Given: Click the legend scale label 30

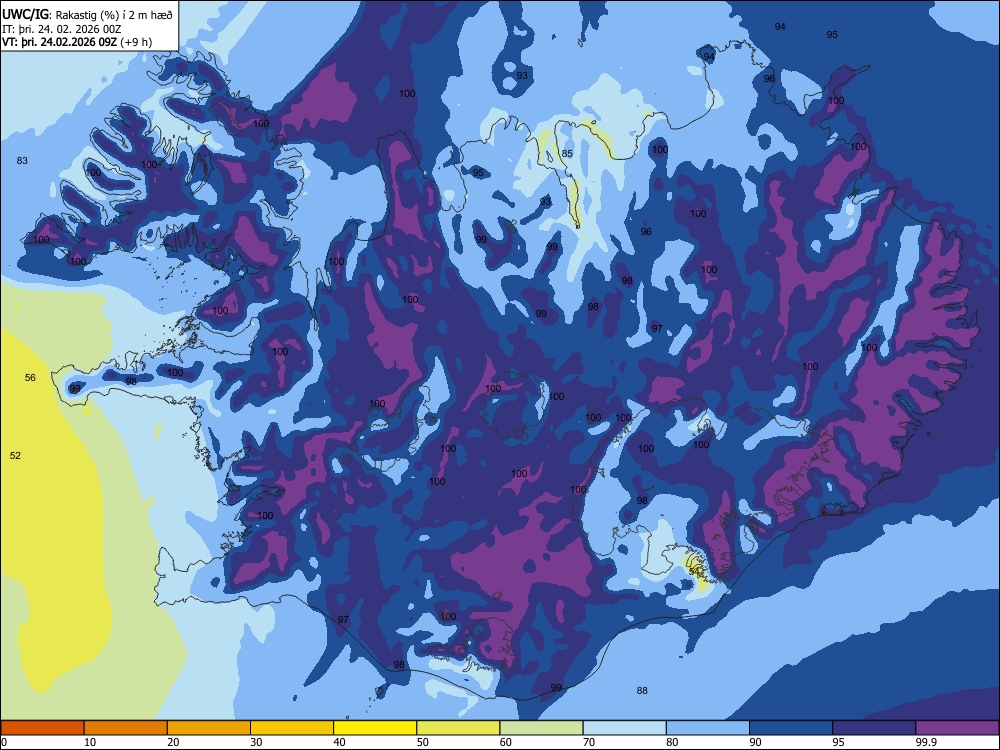Looking at the screenshot, I should point(256,742).
